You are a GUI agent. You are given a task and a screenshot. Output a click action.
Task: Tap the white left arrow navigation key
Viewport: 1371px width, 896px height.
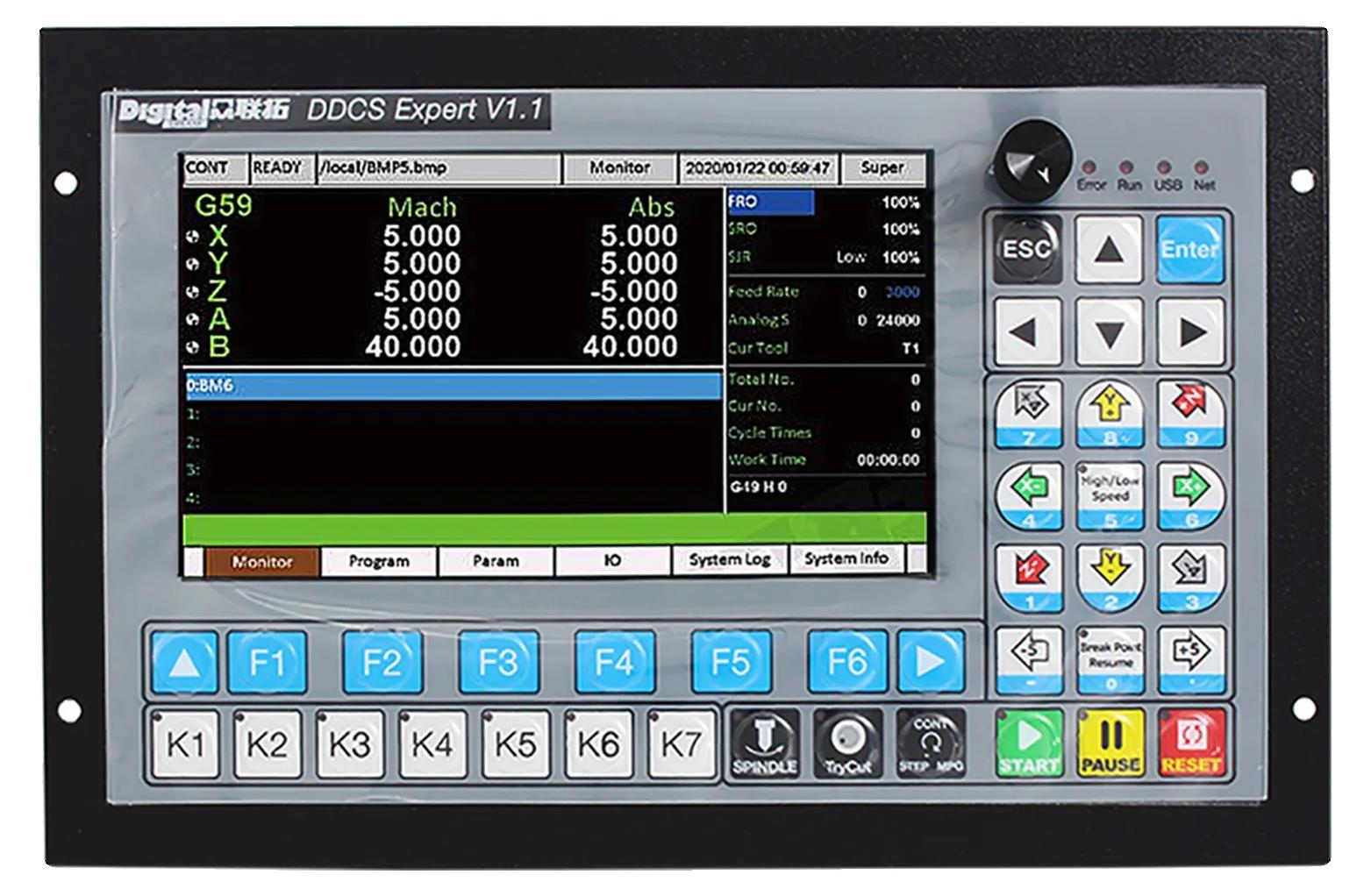coord(1027,332)
